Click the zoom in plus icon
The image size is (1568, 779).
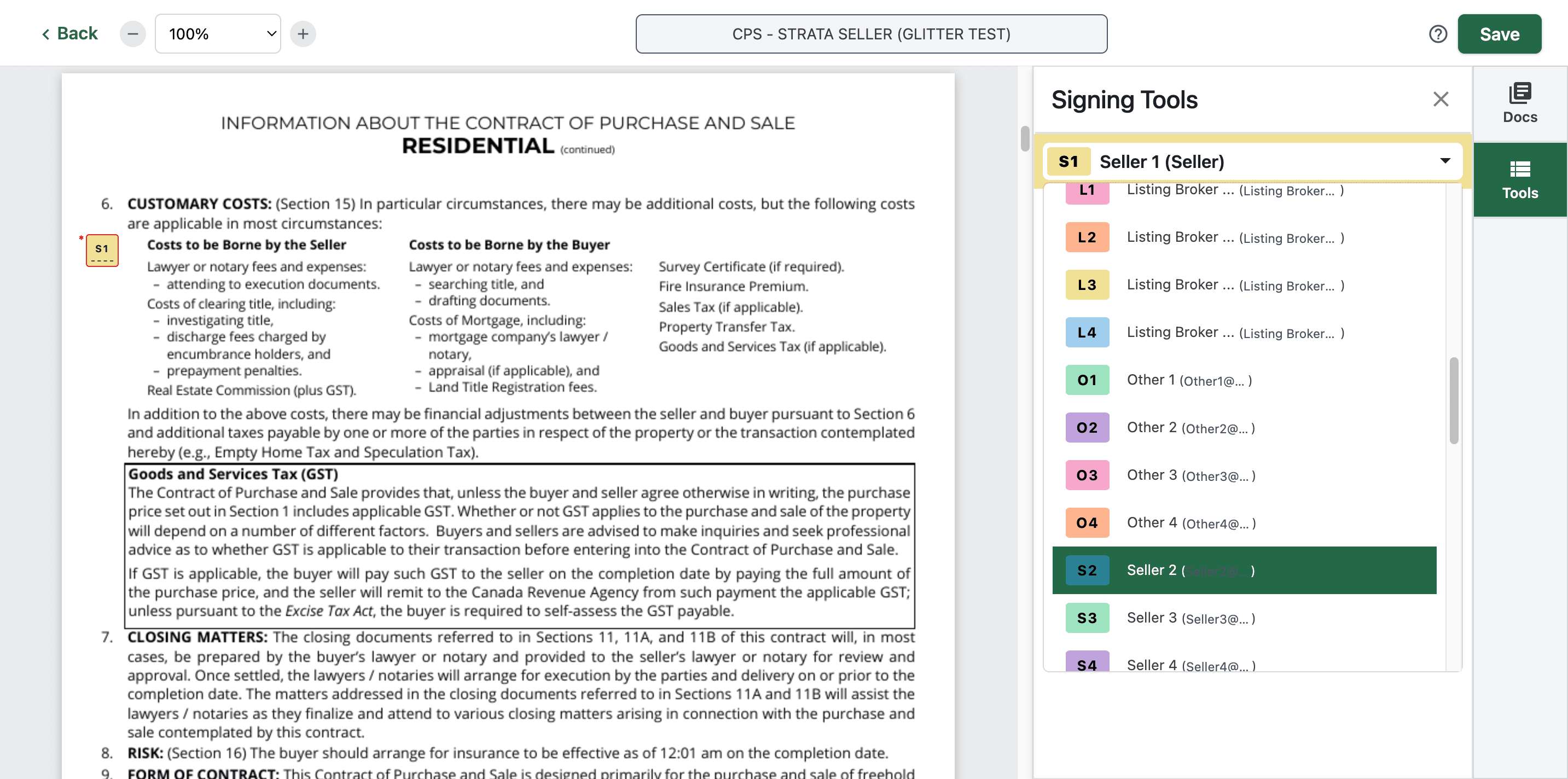tap(303, 34)
